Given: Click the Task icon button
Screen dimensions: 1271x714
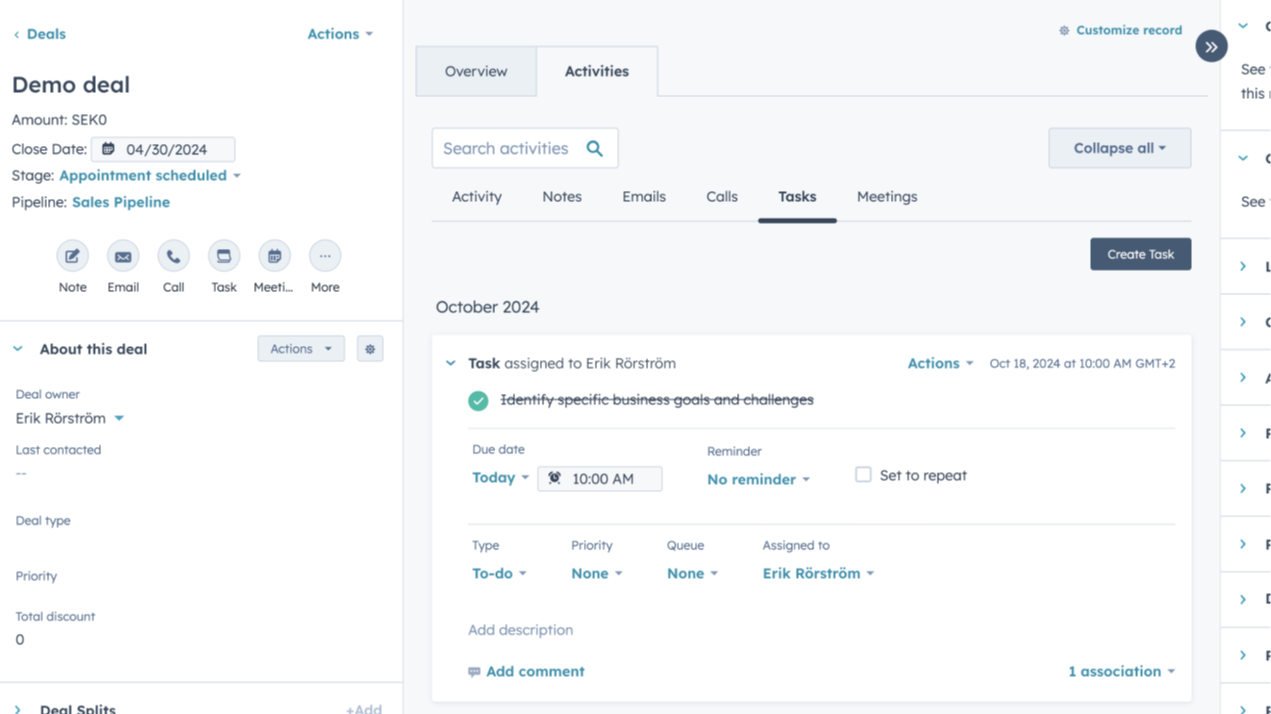Looking at the screenshot, I should point(224,256).
